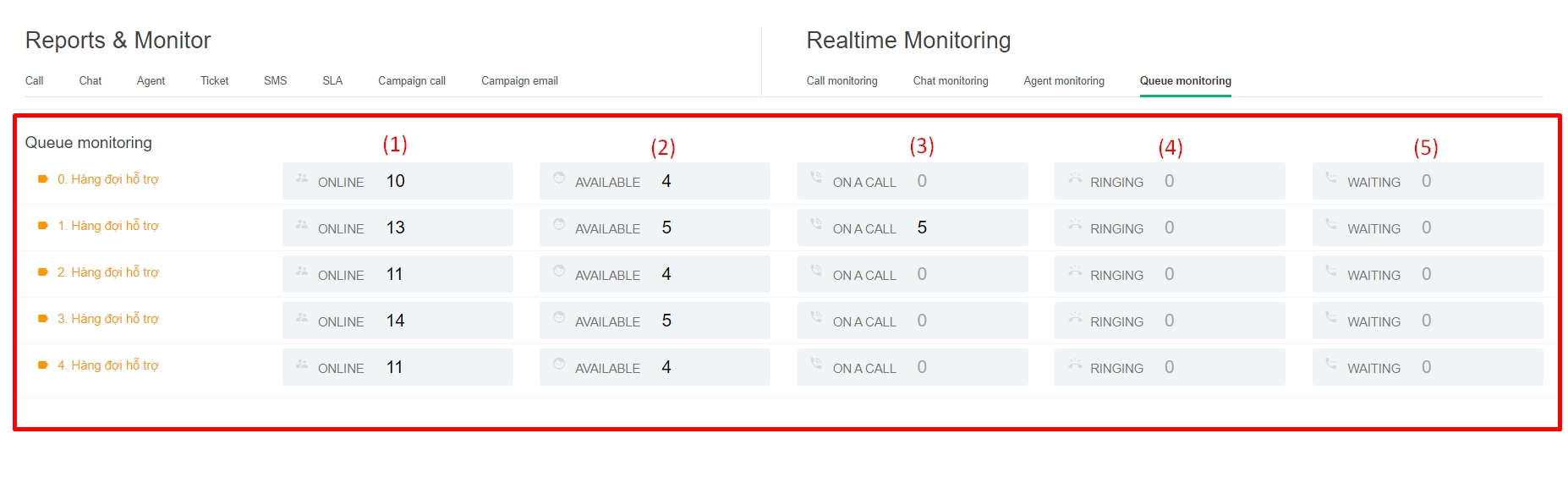Click the Ringing phone icon in queue 2 row

click(1074, 271)
